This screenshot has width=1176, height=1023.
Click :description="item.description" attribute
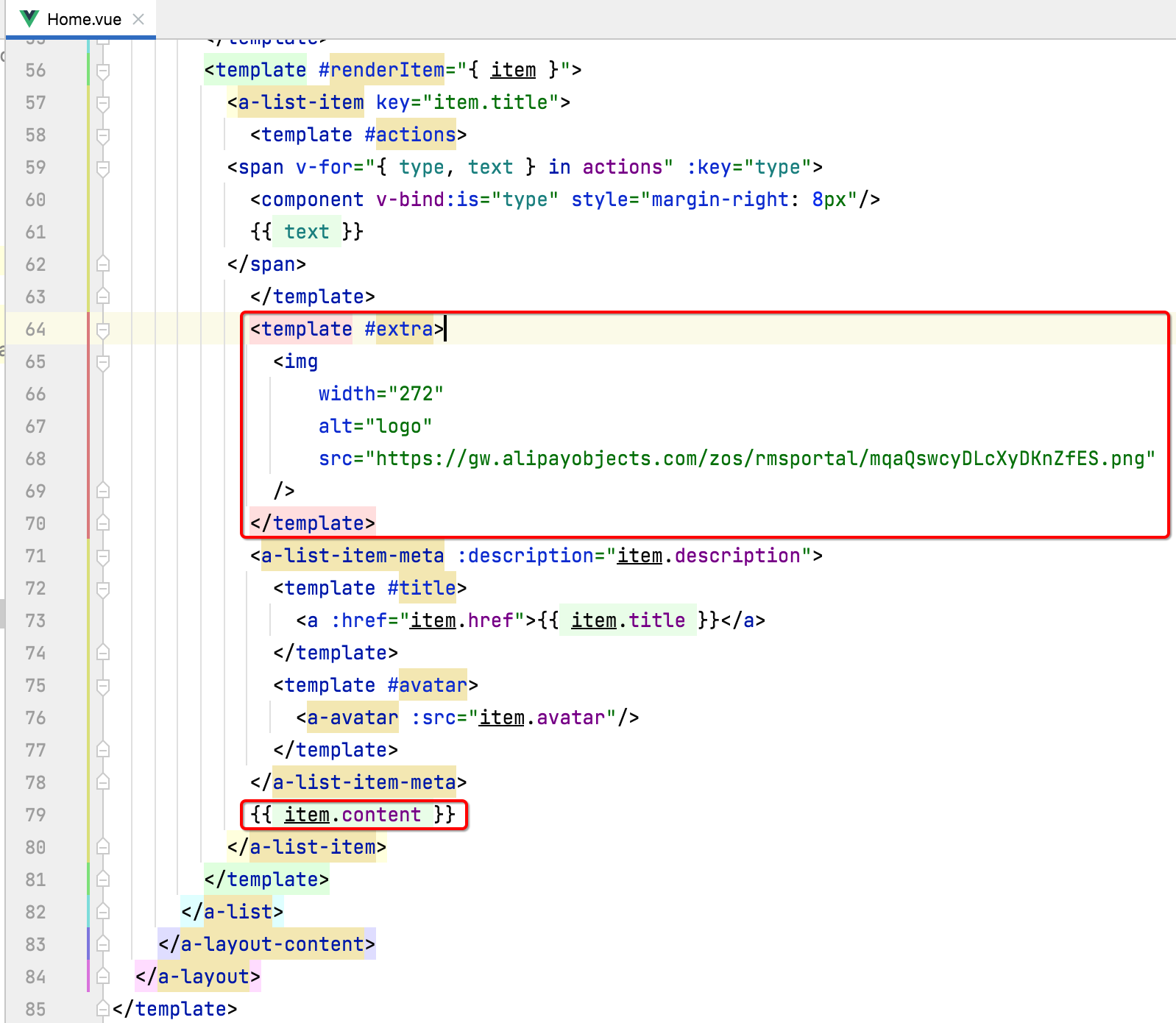(x=634, y=556)
